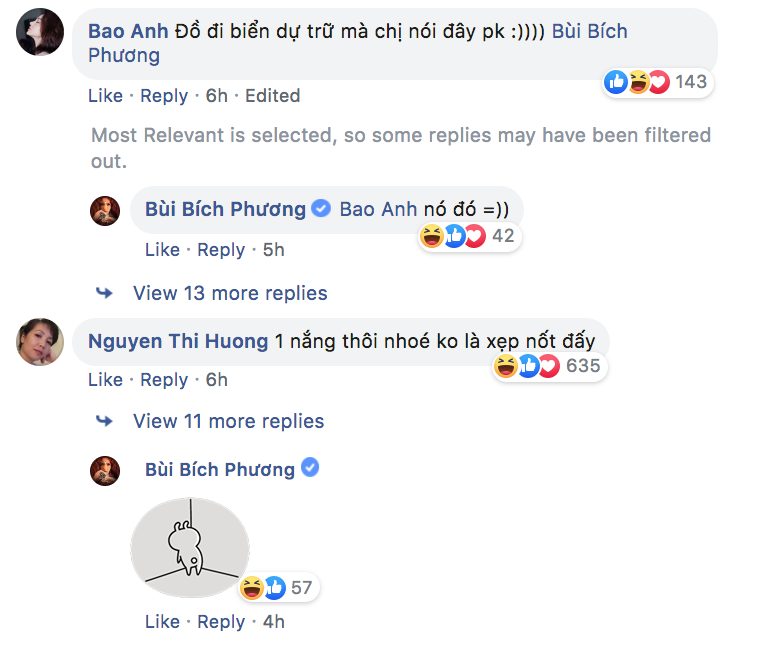Click Bùi Bích Phương's avatar beside the sticker reply

pyautogui.click(x=106, y=470)
